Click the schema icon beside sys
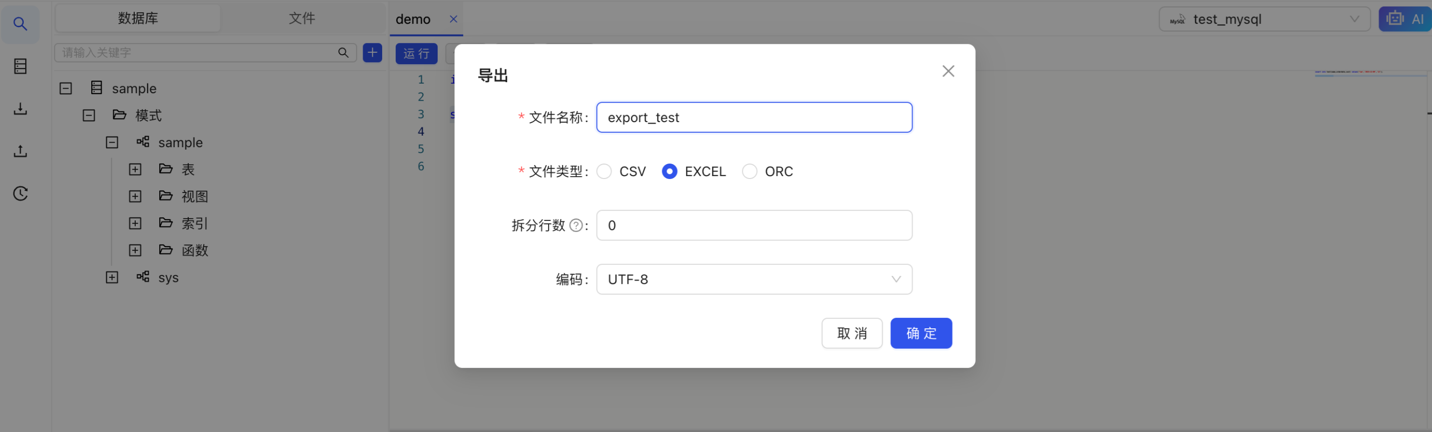 pos(142,277)
